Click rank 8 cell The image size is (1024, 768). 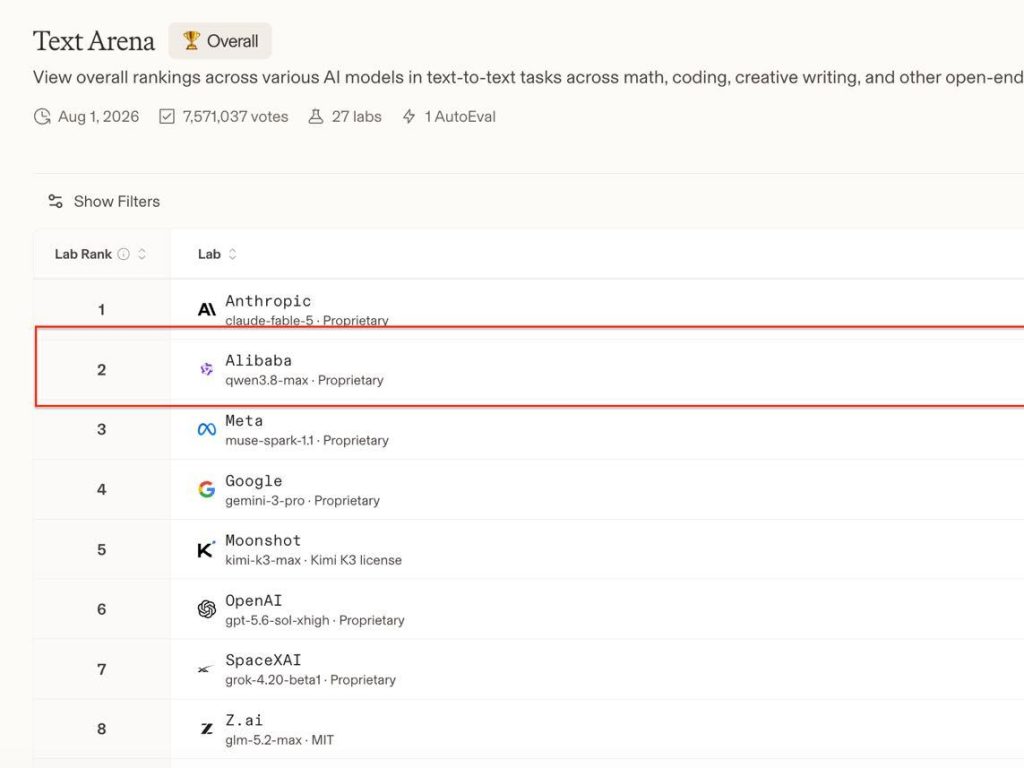point(102,729)
